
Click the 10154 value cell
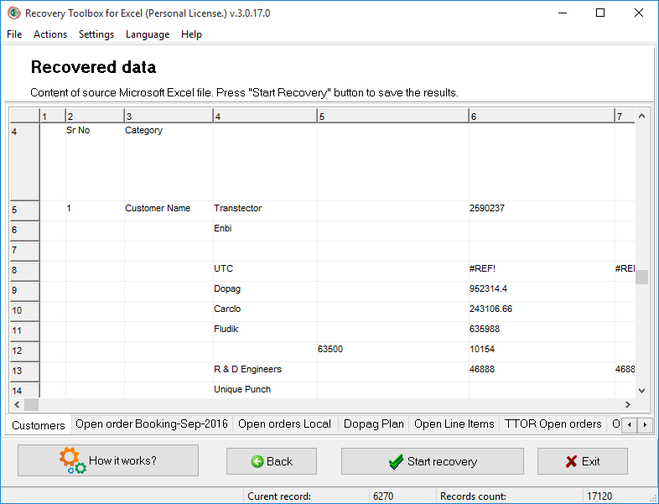(542, 351)
